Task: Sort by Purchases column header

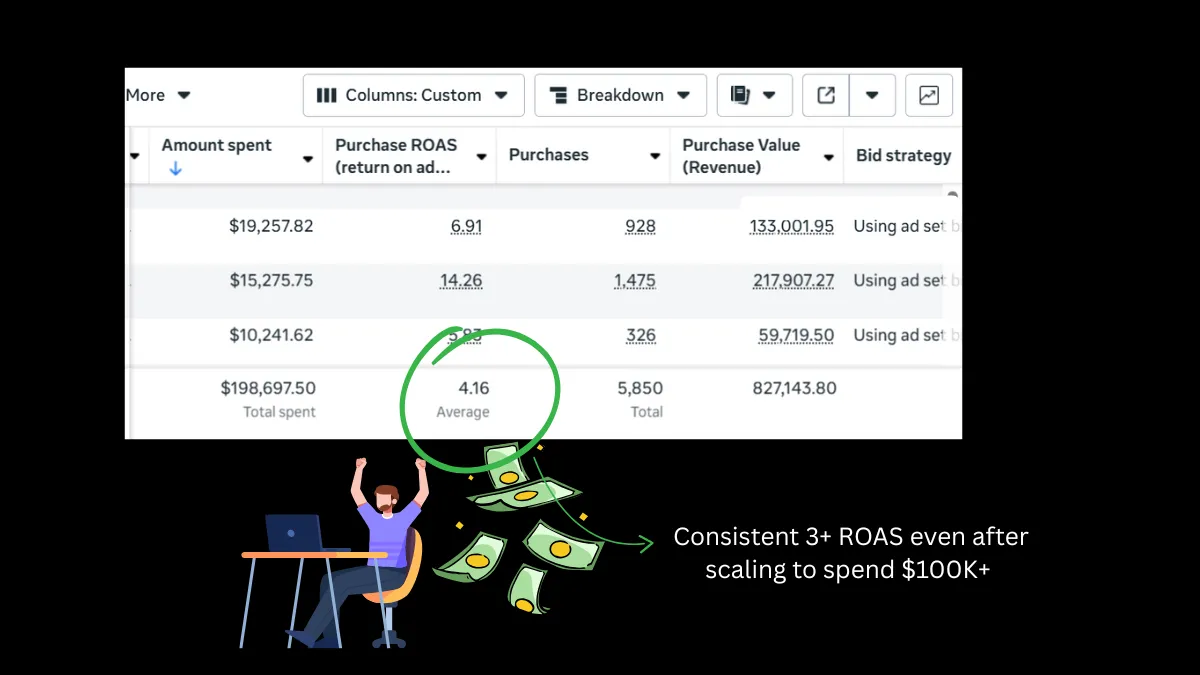Action: 549,155
